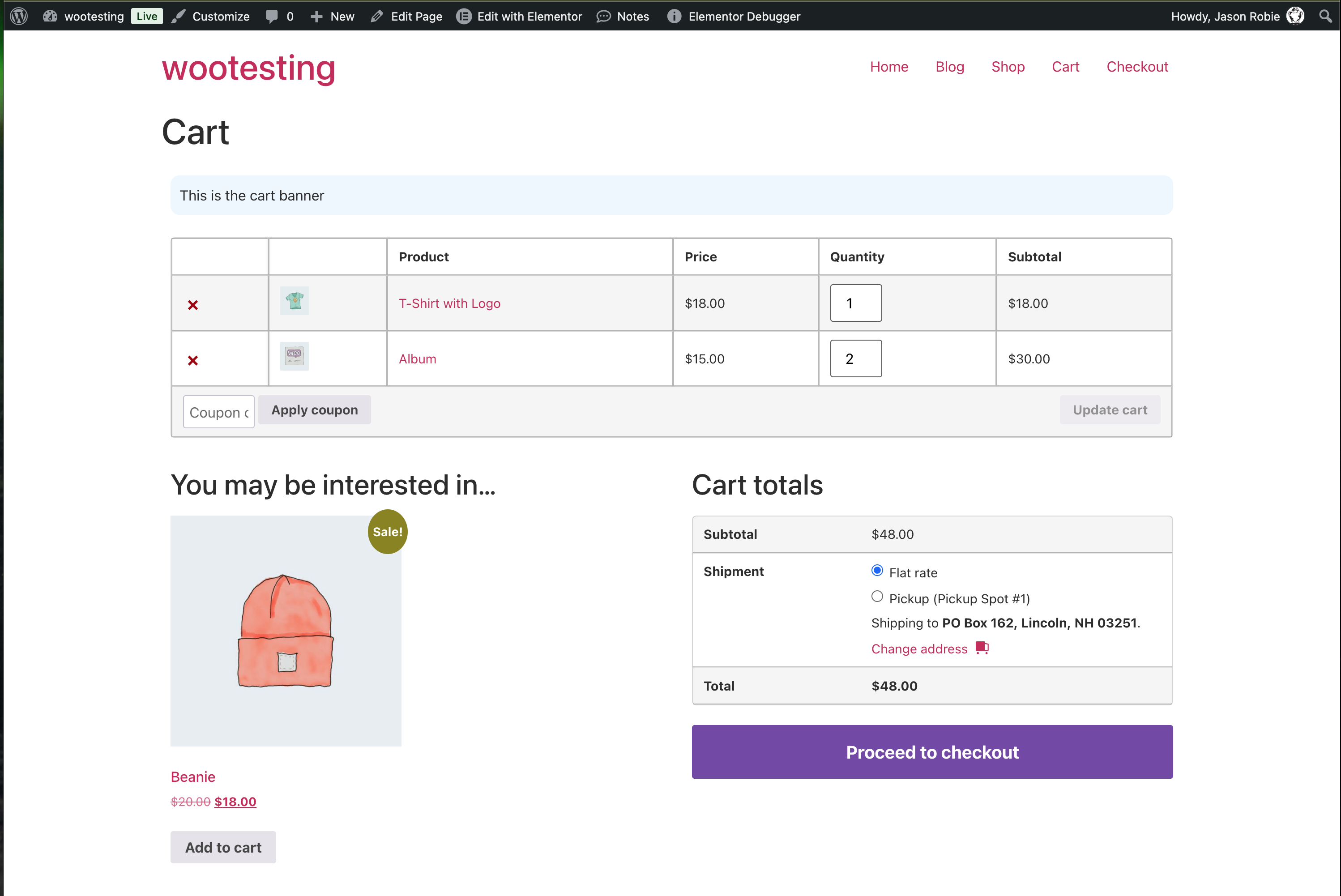Remove T-Shirt with Logo from cart
This screenshot has width=1341, height=896.
(x=193, y=305)
